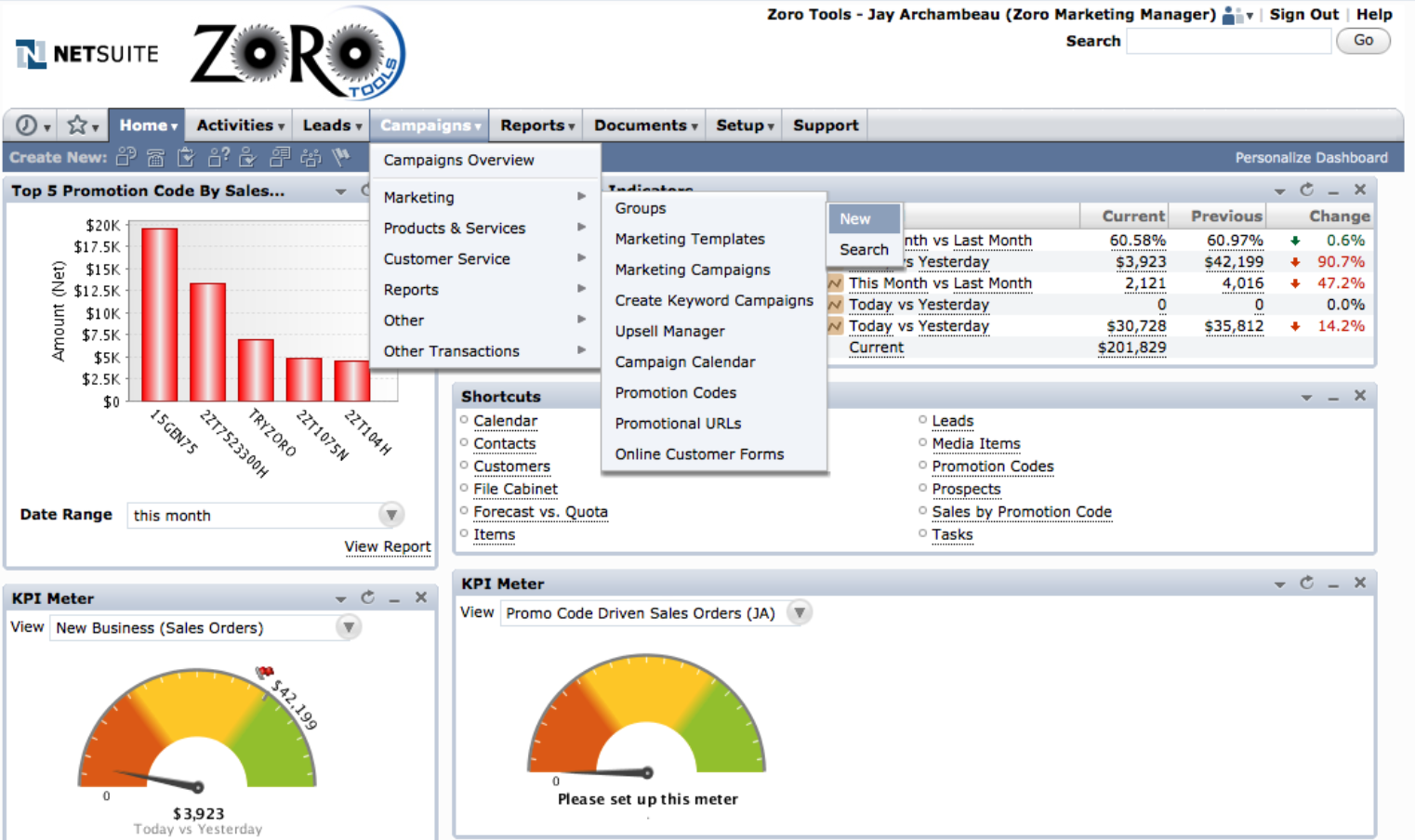1415x840 pixels.
Task: Open the Date Range 'this month' dropdown
Action: [x=391, y=515]
